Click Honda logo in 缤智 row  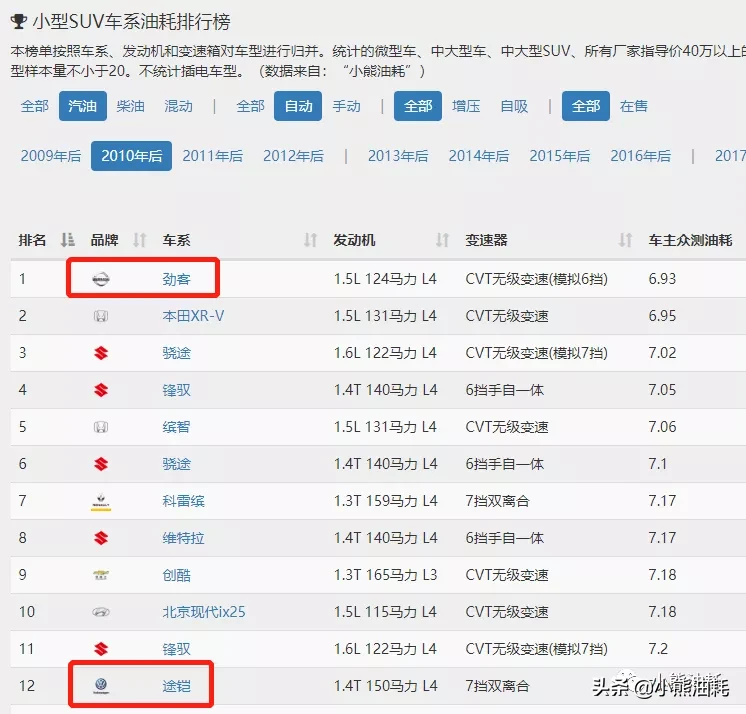tap(101, 427)
